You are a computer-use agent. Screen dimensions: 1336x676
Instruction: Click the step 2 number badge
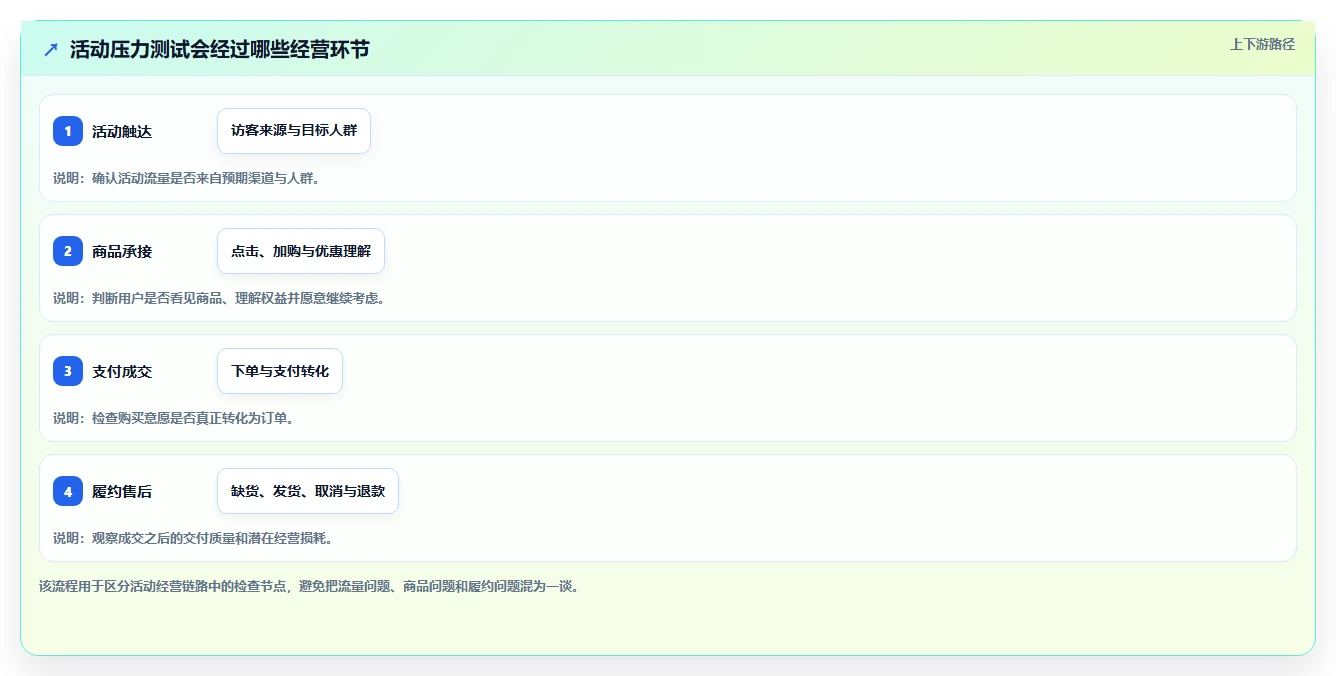point(68,251)
